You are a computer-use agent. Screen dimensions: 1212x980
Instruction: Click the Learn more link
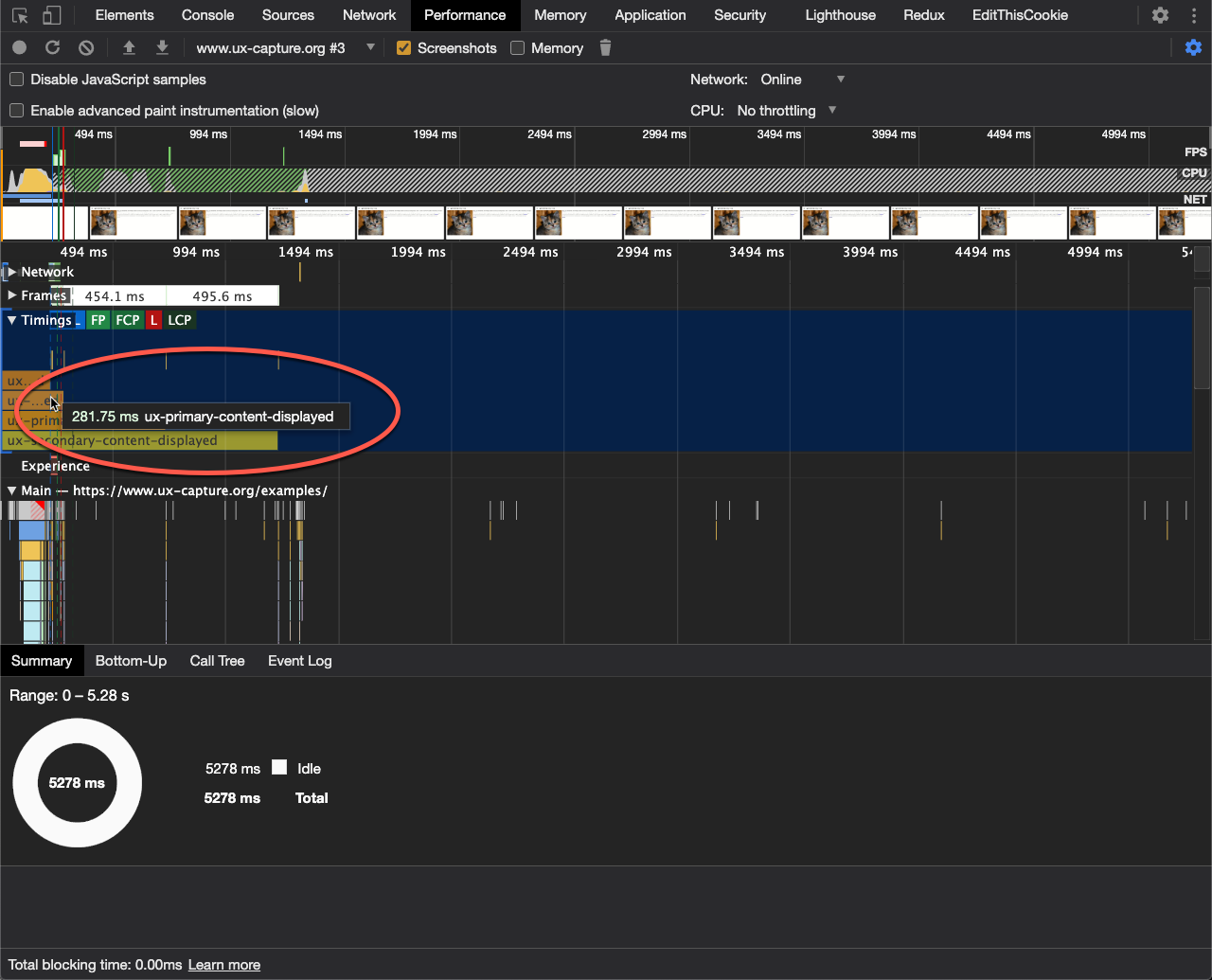[x=224, y=965]
